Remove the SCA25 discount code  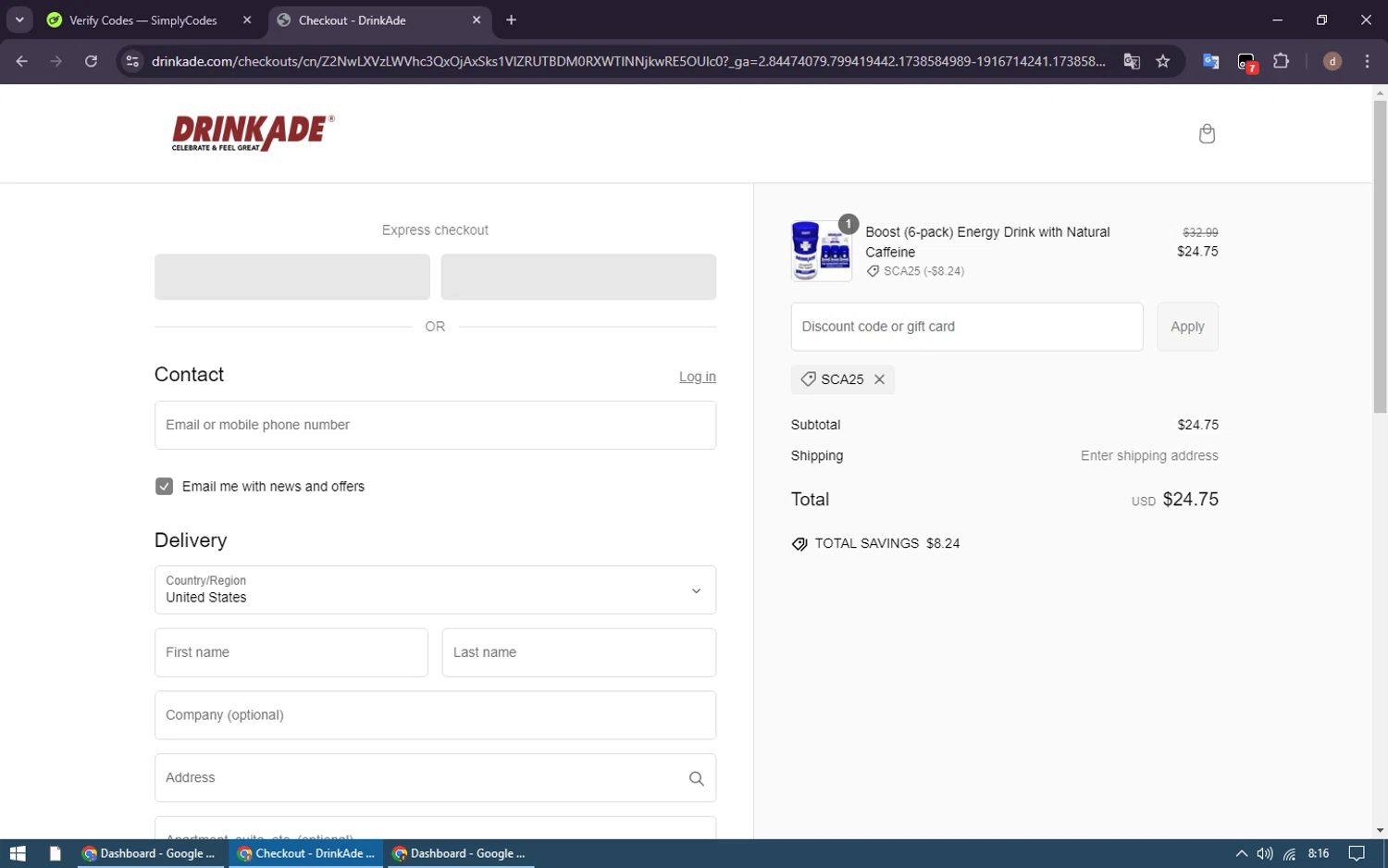coord(879,379)
